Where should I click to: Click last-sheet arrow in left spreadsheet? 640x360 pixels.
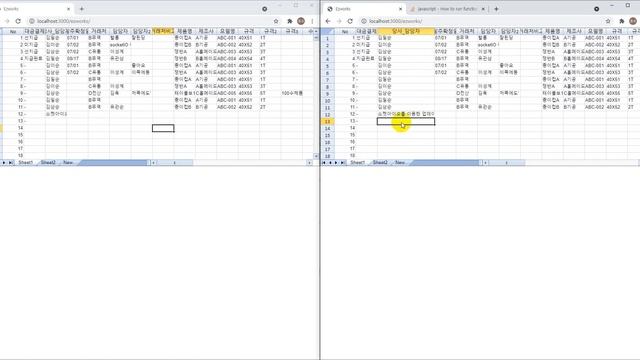click(x=11, y=162)
